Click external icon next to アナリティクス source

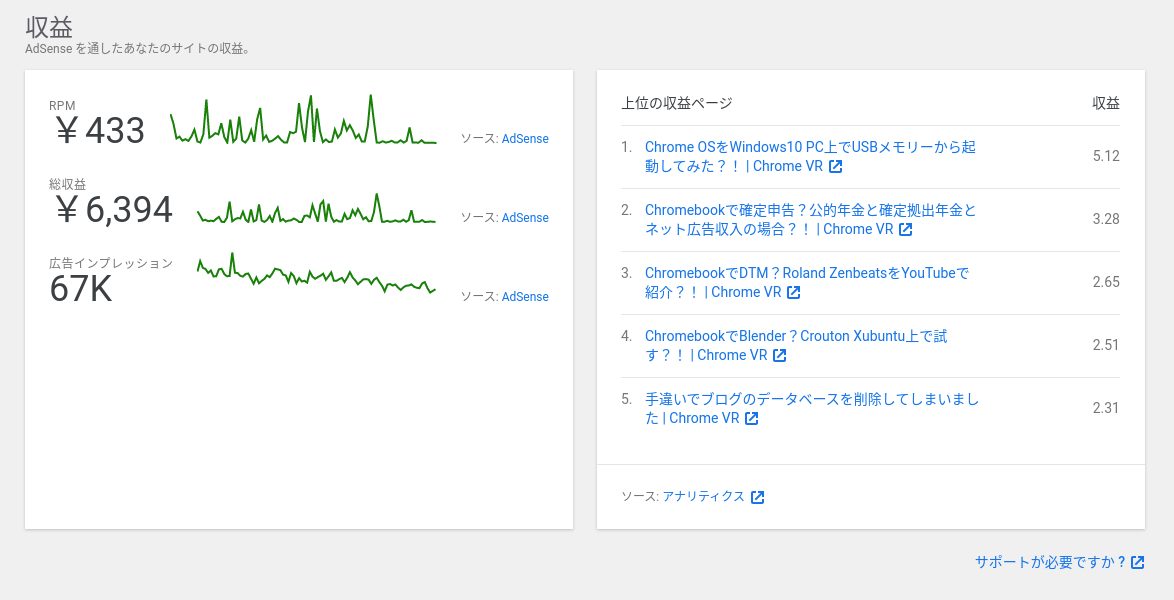point(758,497)
